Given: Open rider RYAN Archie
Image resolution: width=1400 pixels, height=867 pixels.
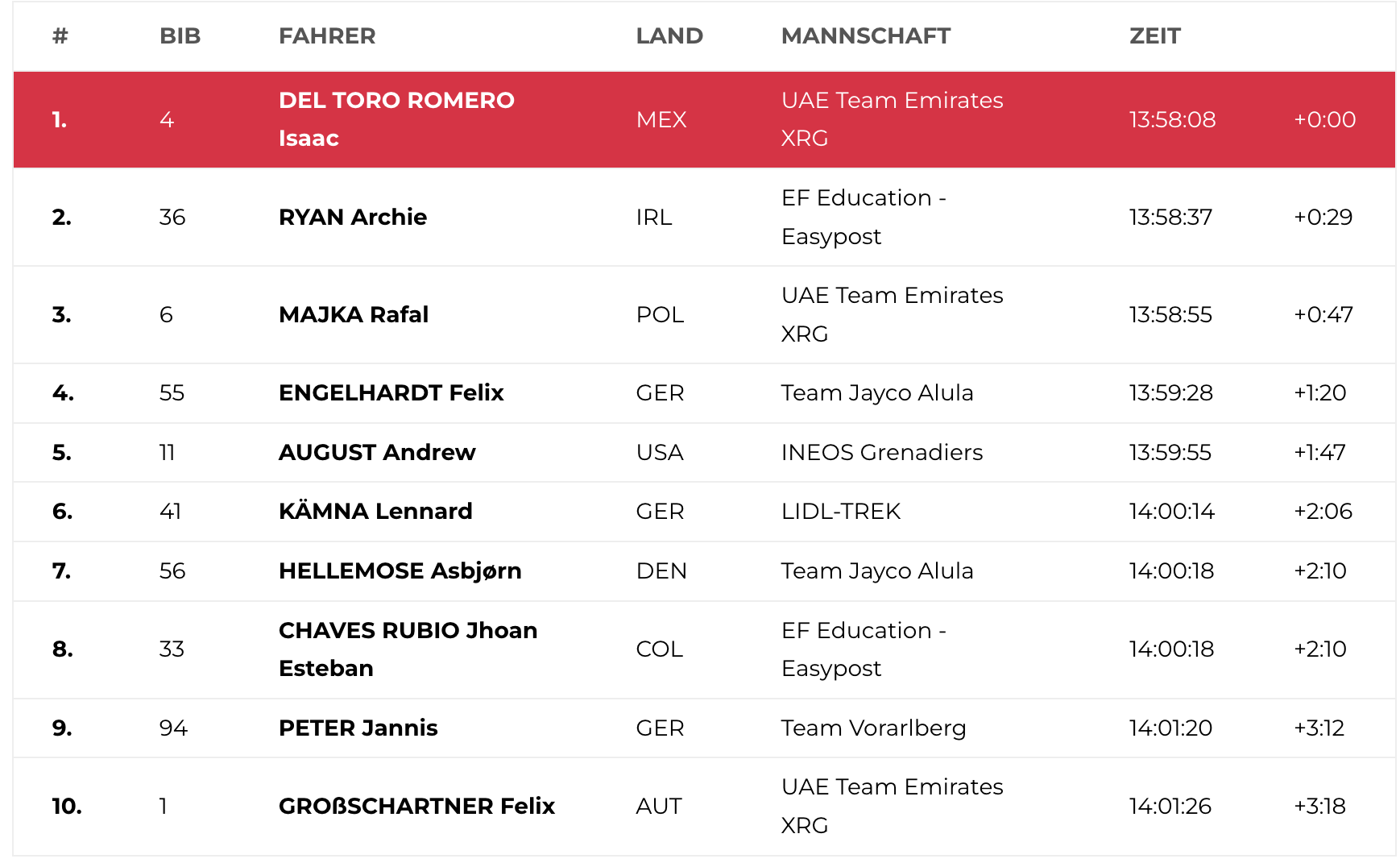Looking at the screenshot, I should [x=352, y=217].
